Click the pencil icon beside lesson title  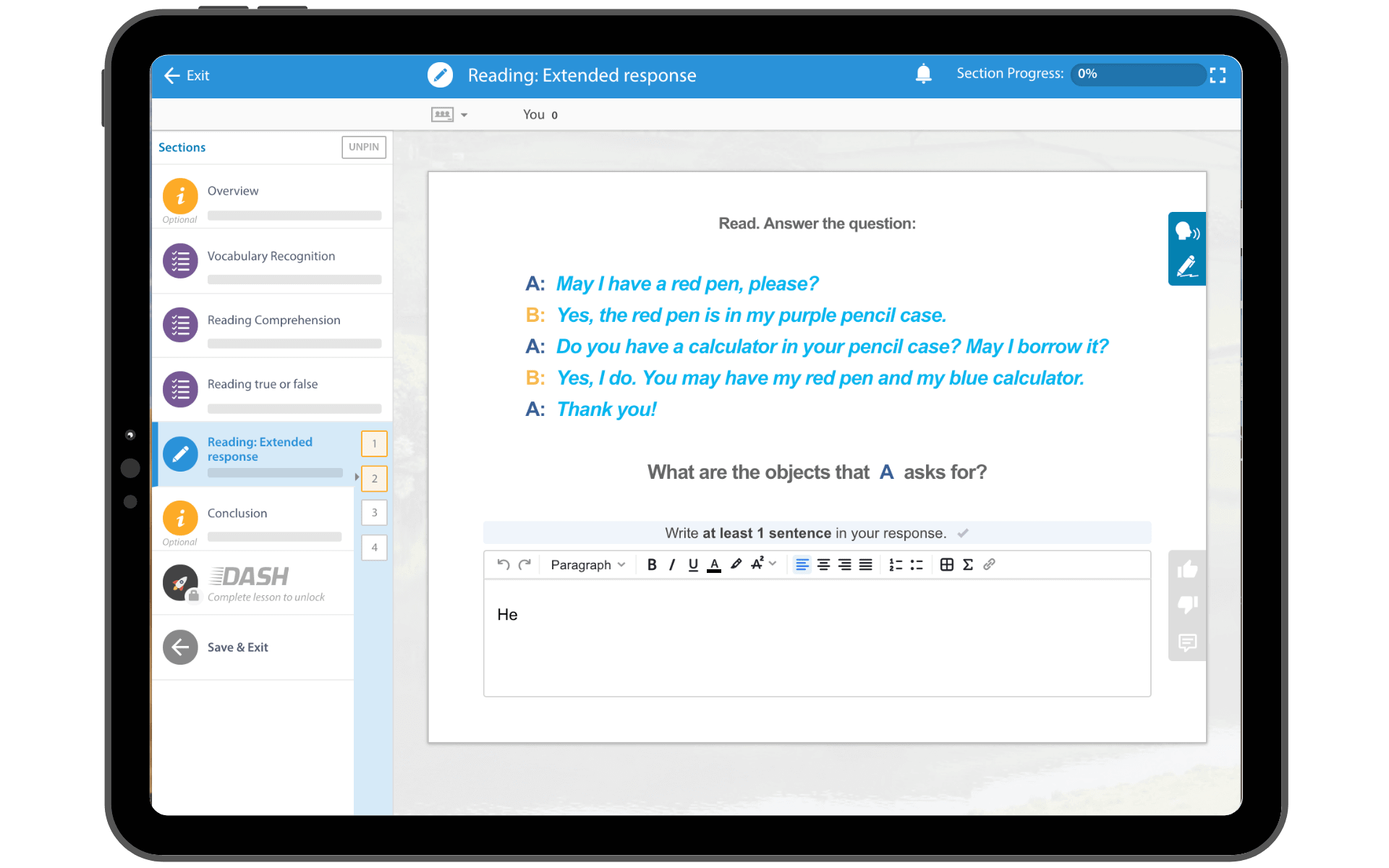point(440,75)
